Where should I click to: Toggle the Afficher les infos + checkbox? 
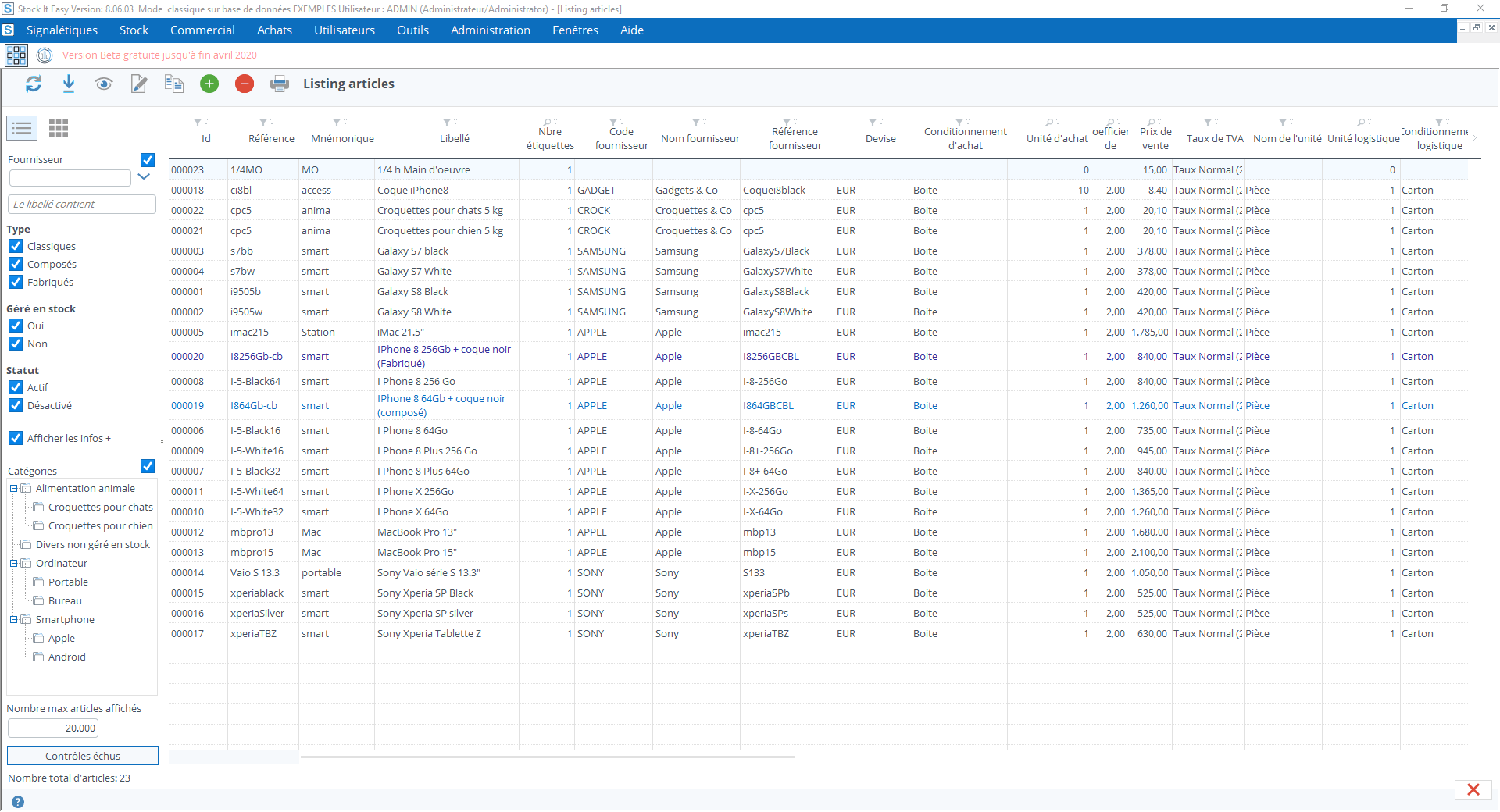click(x=16, y=438)
